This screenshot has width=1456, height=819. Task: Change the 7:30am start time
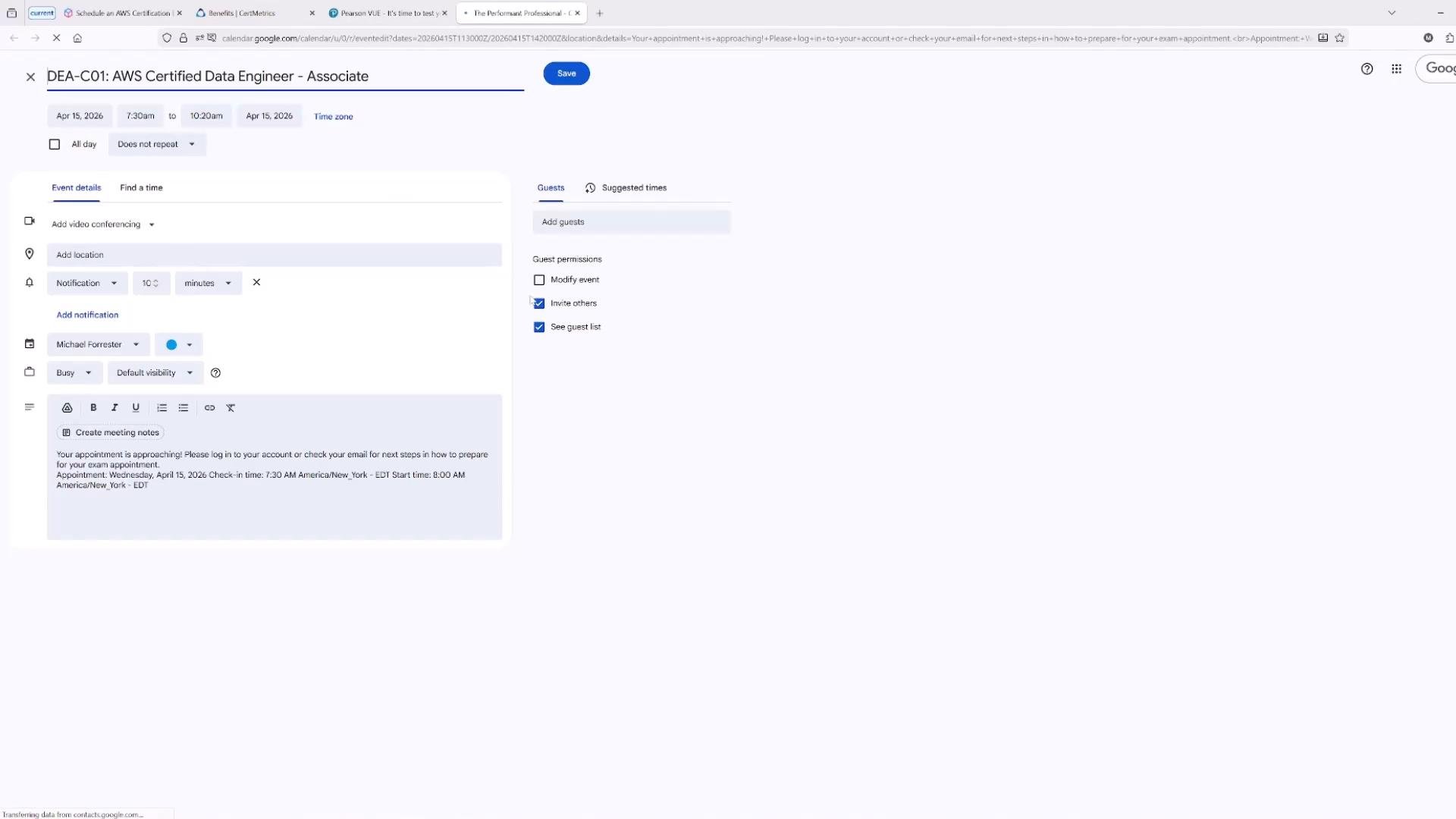tap(140, 116)
